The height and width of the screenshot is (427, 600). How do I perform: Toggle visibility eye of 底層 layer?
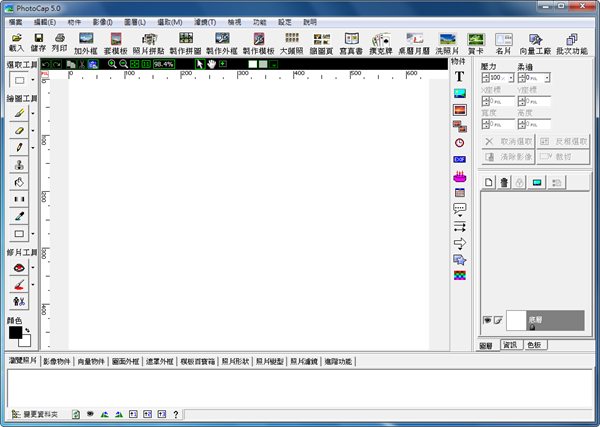[487, 320]
